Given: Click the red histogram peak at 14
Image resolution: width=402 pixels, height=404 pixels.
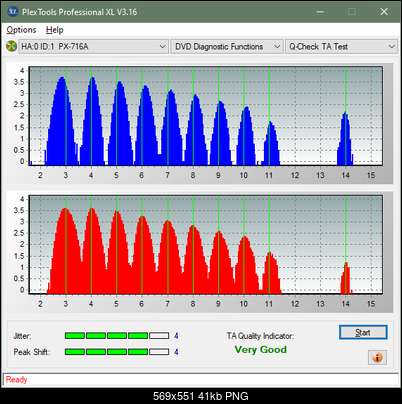Looking at the screenshot, I should point(346,278).
